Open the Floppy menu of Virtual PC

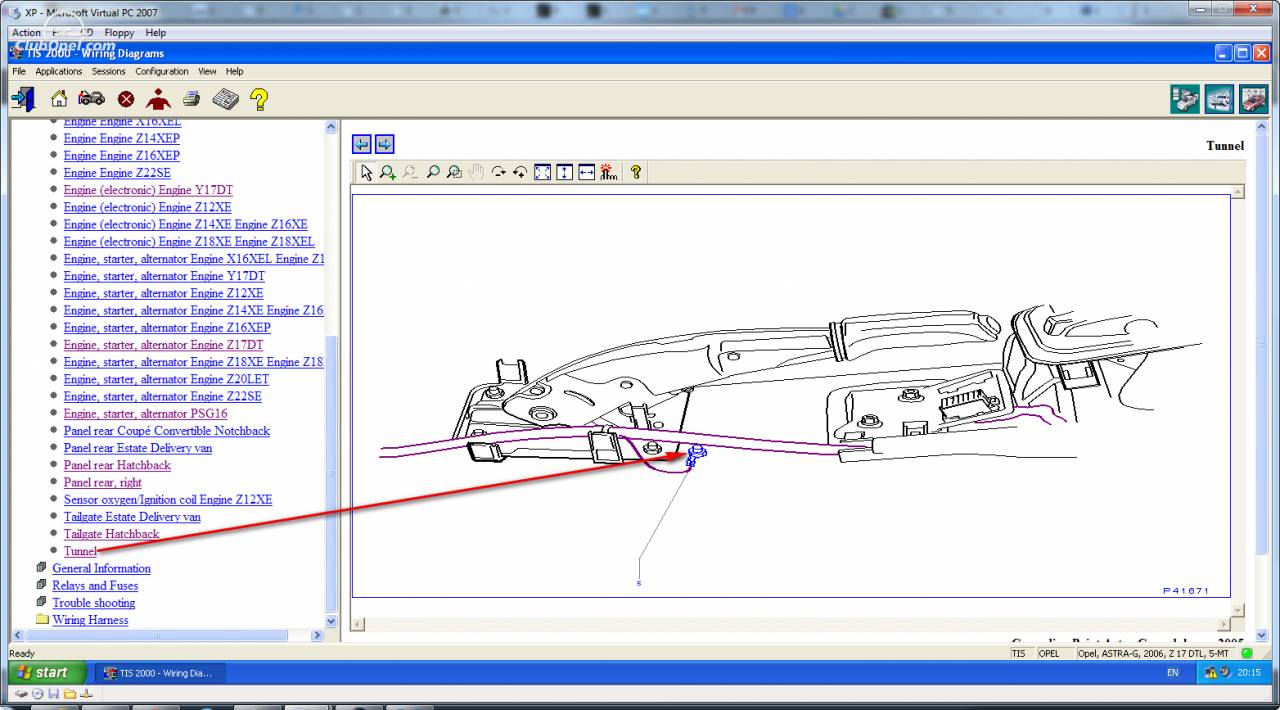(120, 32)
